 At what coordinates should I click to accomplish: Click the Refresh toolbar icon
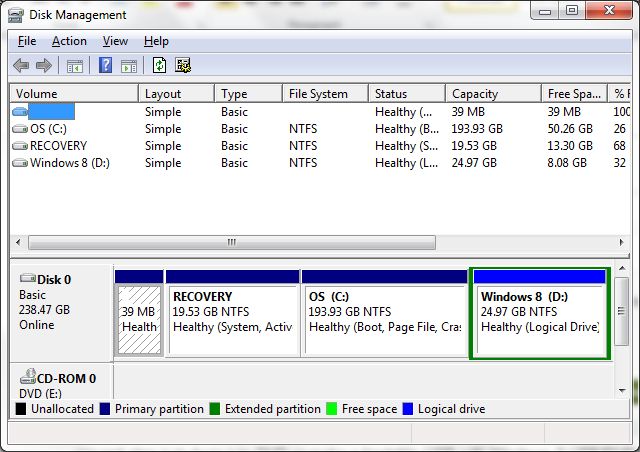tap(159, 66)
